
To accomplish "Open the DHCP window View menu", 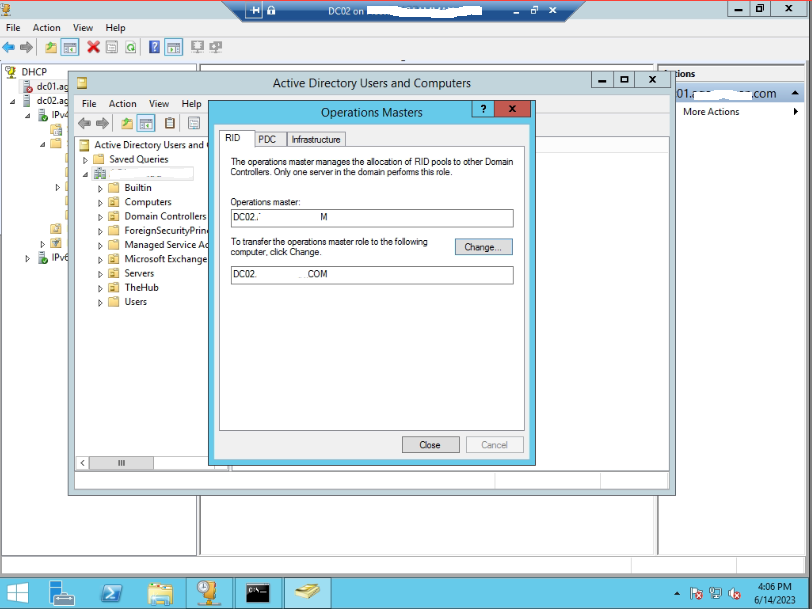I will coord(83,28).
